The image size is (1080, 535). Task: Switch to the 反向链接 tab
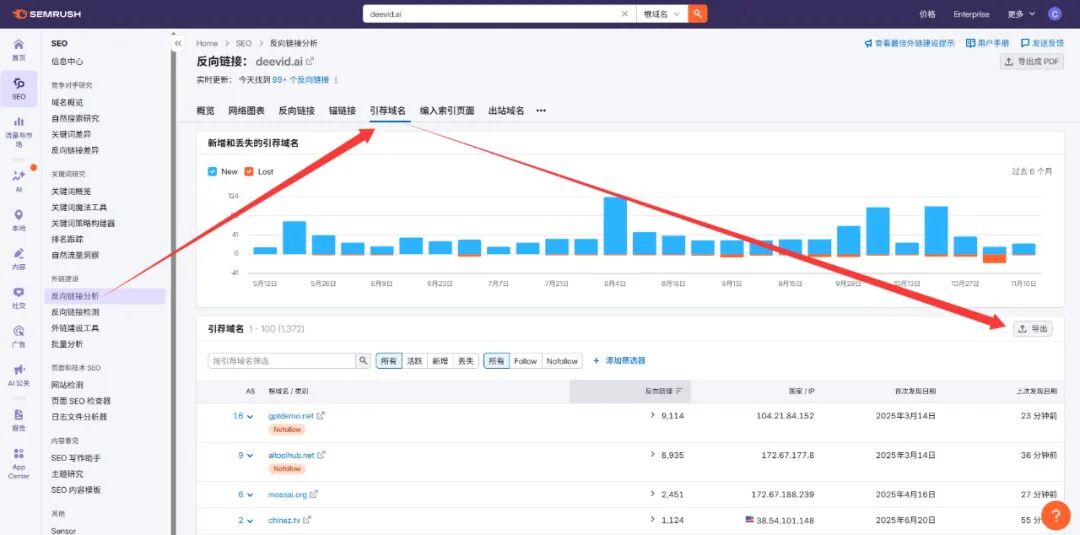point(297,110)
